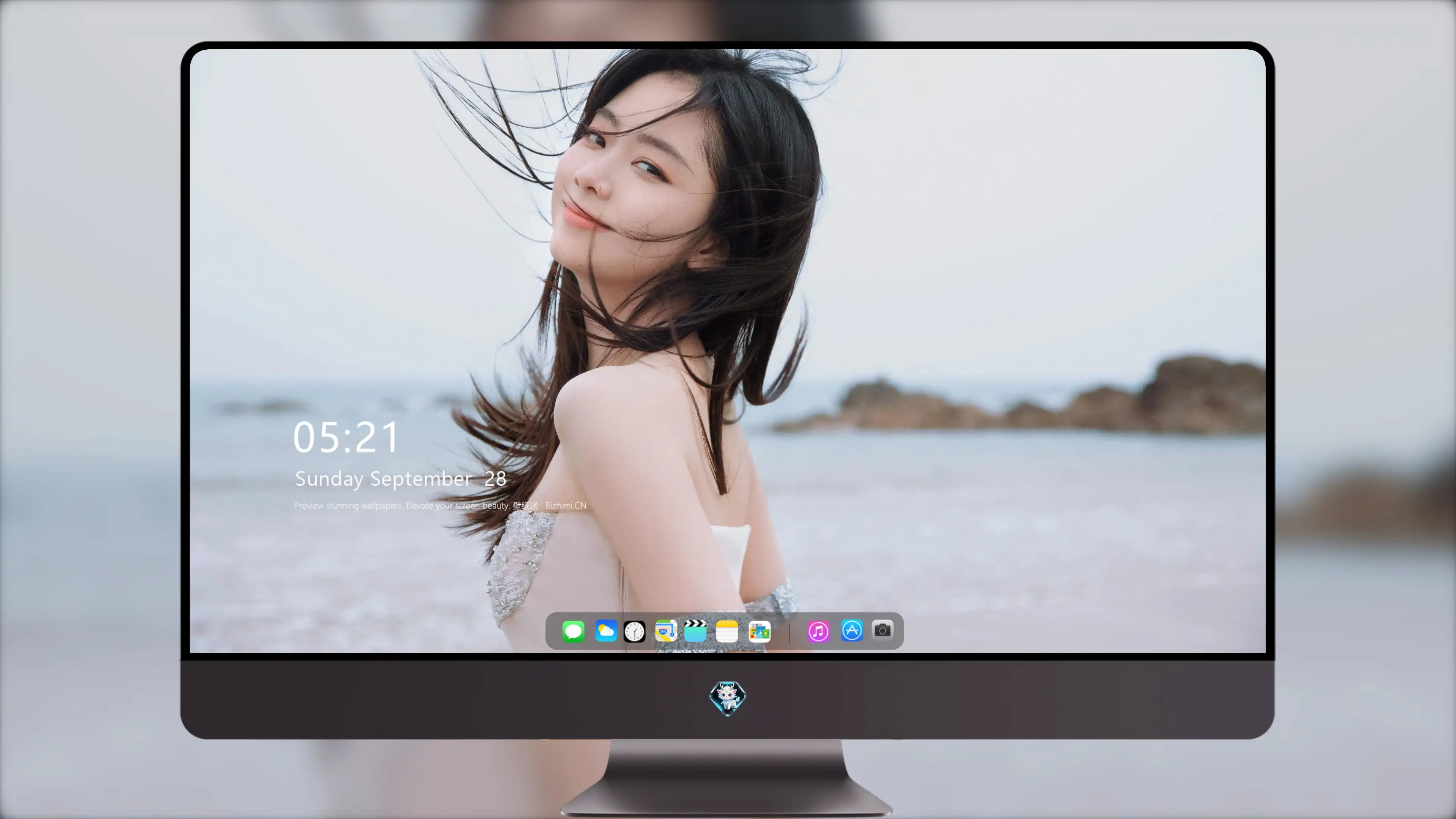The height and width of the screenshot is (819, 1456).
Task: Click the dragon mascot logo on monitor bezel
Action: coord(728,698)
